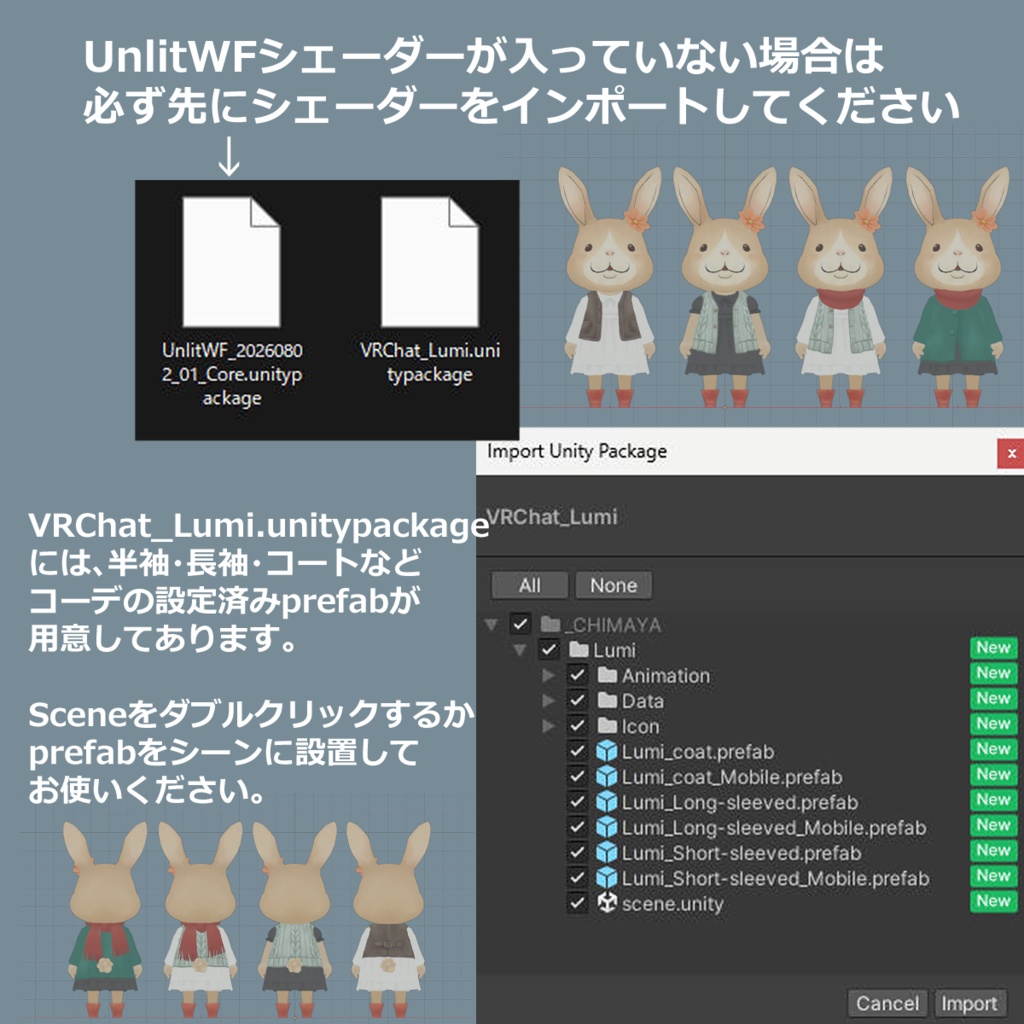This screenshot has height=1024, width=1024.
Task: Uncheck the Icon folder checkbox
Action: [577, 726]
